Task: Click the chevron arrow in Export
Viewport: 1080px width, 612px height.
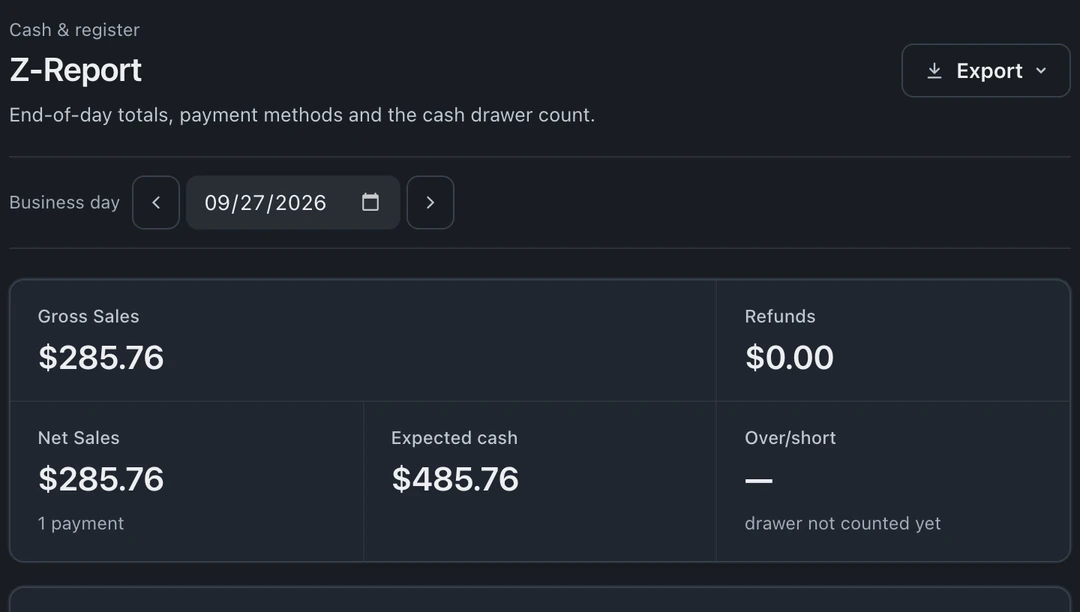Action: [x=1041, y=71]
